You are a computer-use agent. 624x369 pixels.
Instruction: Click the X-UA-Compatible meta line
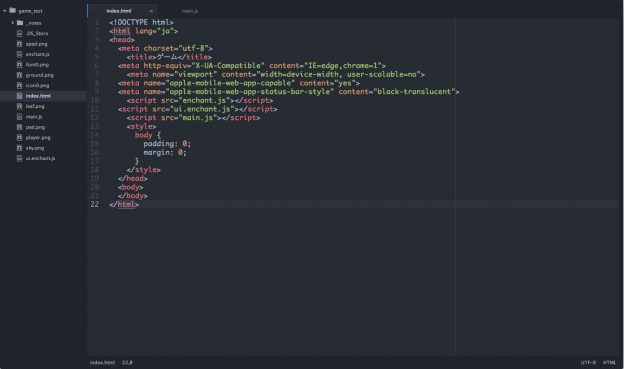point(252,66)
